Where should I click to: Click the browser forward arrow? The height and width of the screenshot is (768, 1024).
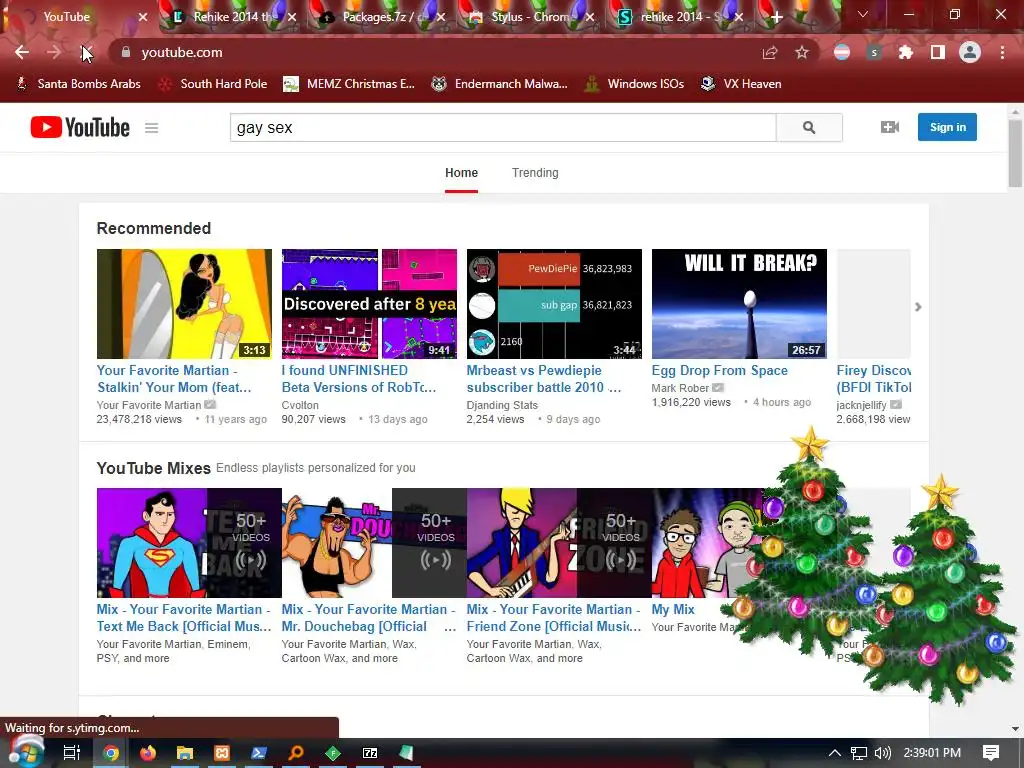pyautogui.click(x=54, y=52)
